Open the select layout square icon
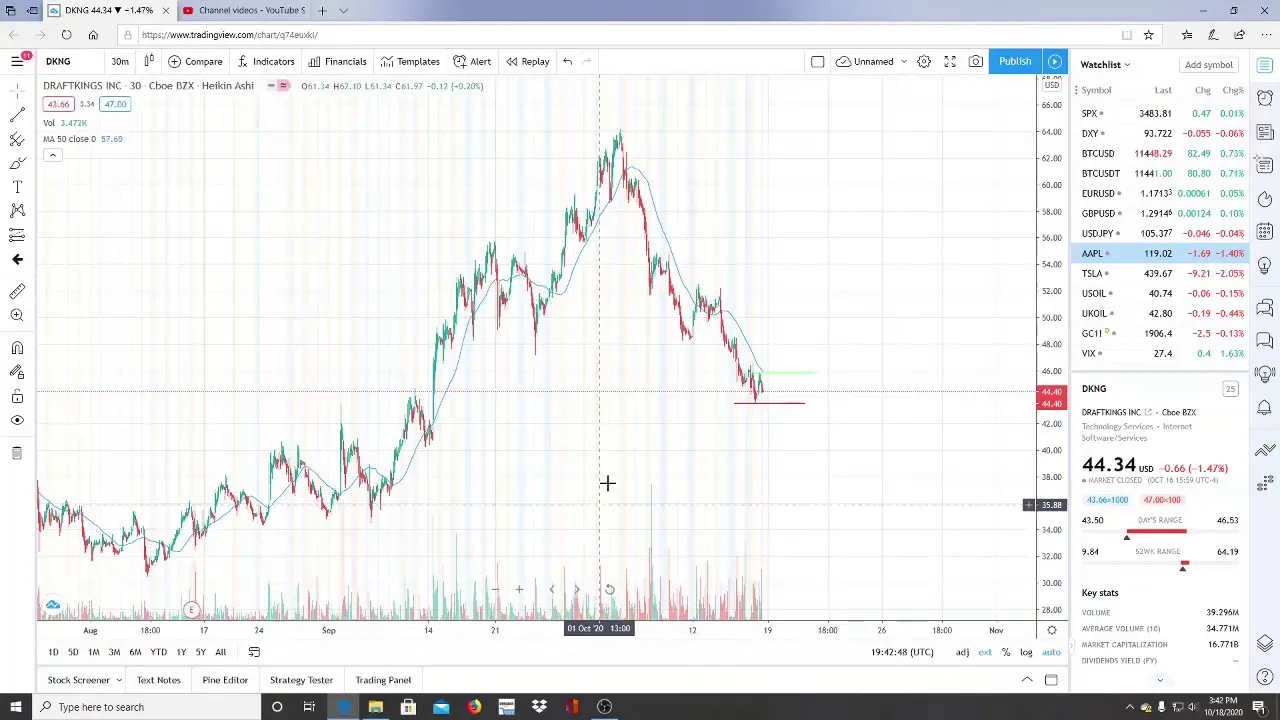The width and height of the screenshot is (1280, 720). point(817,61)
